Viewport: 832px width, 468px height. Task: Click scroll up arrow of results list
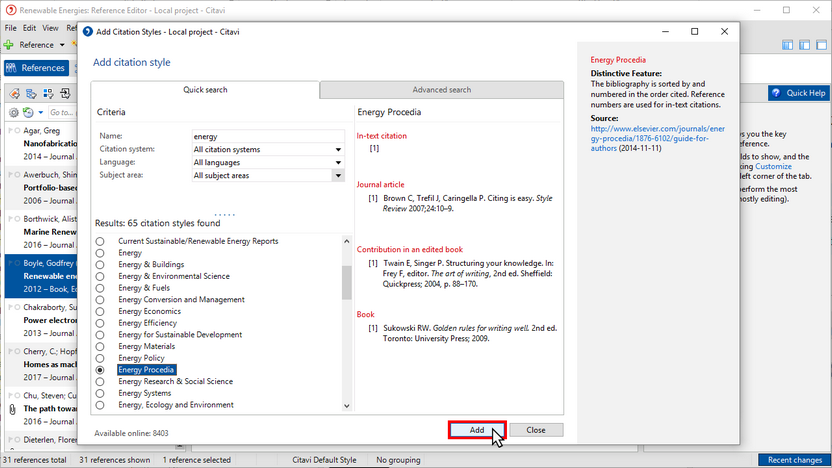click(346, 241)
